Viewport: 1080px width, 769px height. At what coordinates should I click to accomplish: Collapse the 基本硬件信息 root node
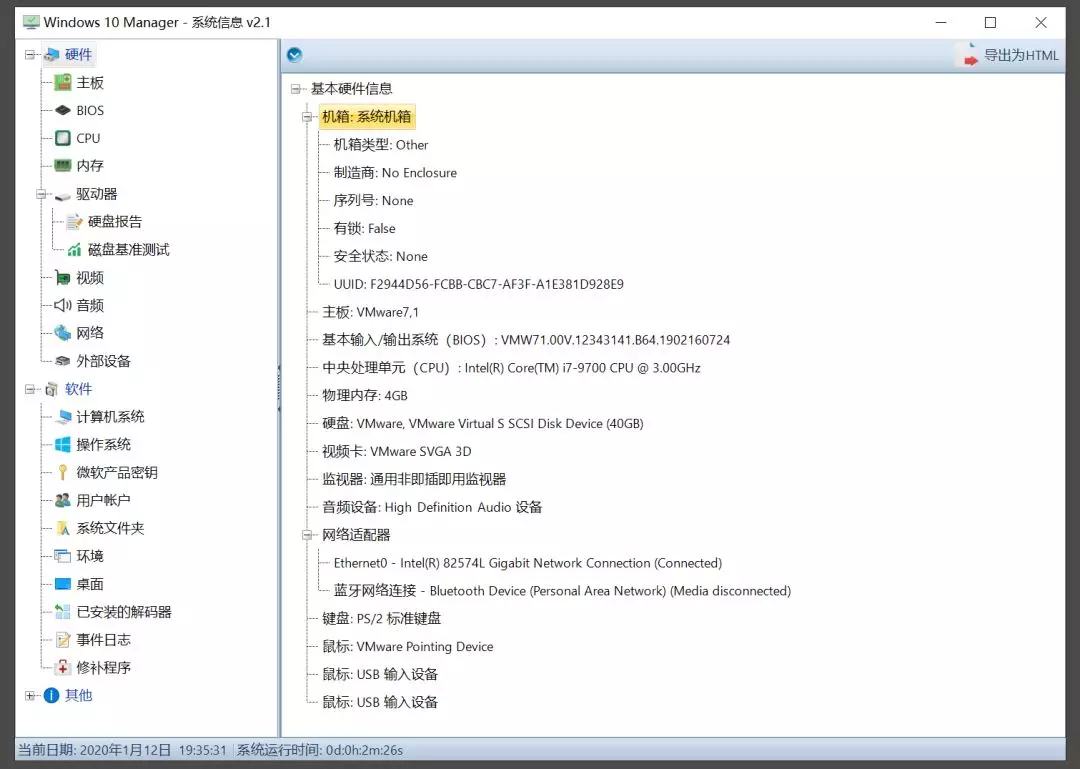coord(295,89)
